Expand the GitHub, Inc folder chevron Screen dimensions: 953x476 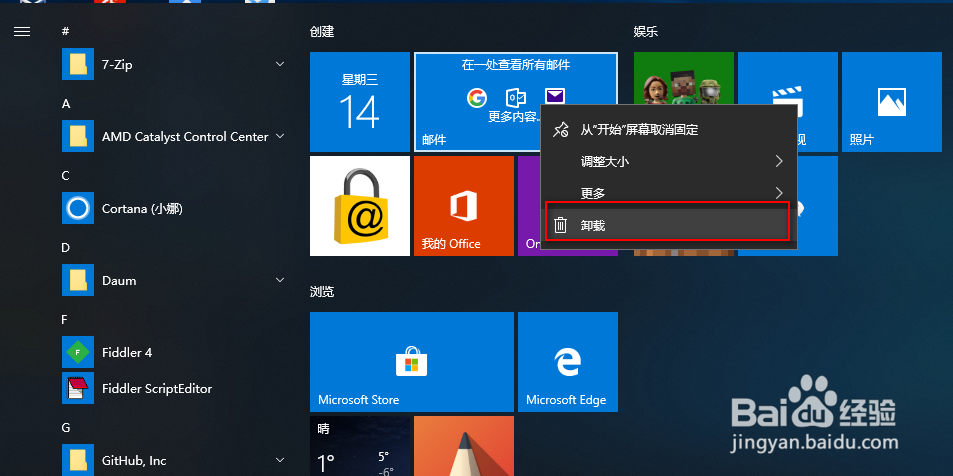pyautogui.click(x=280, y=460)
